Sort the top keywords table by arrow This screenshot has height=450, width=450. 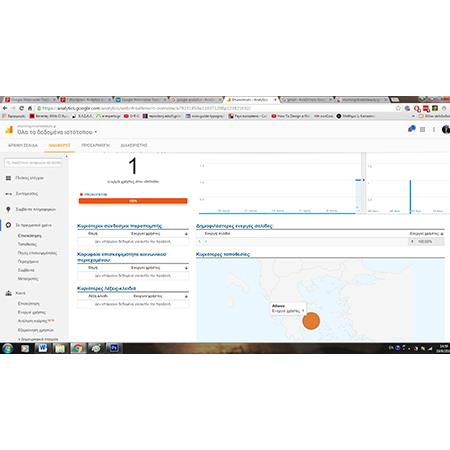pos(186,296)
